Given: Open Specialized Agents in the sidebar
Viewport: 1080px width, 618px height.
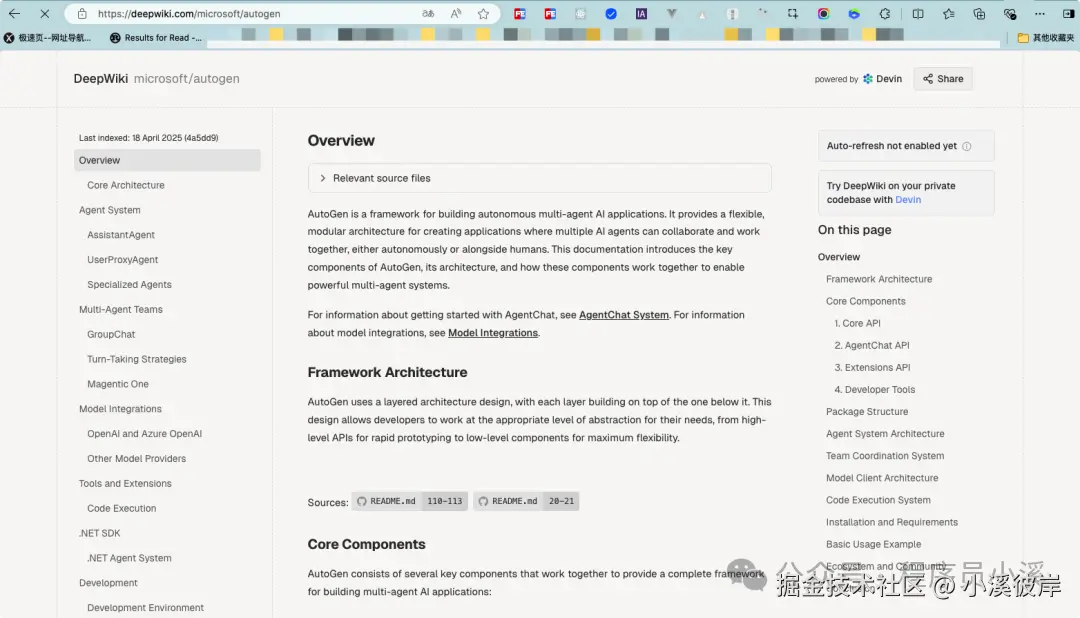Looking at the screenshot, I should (x=129, y=285).
